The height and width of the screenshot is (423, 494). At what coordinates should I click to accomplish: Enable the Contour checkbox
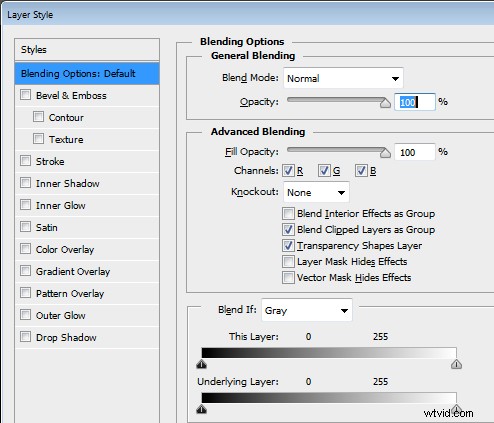click(38, 117)
